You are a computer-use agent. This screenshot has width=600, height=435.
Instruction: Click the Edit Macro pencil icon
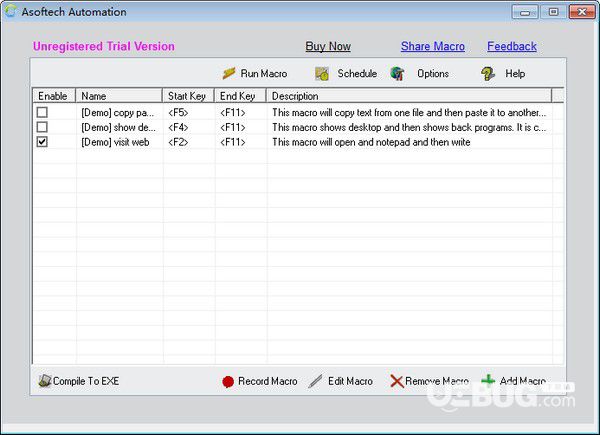pyautogui.click(x=316, y=381)
